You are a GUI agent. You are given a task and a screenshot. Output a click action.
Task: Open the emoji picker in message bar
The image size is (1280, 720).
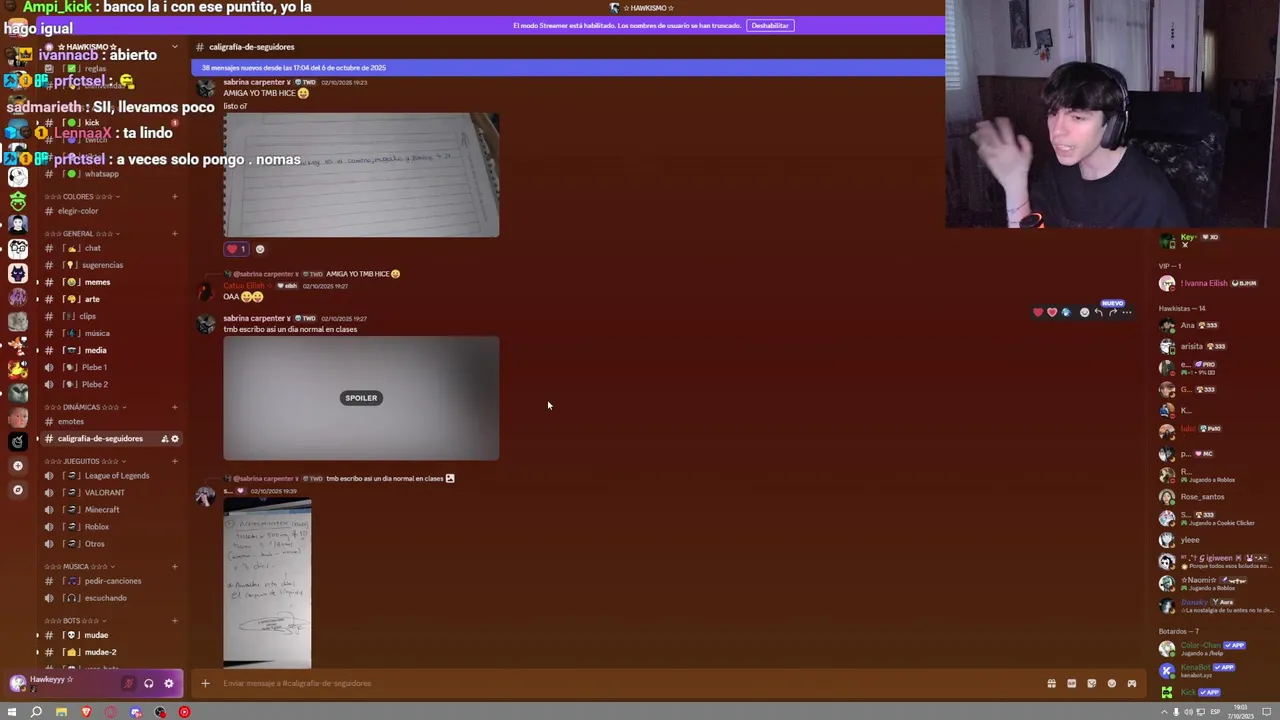click(x=1111, y=684)
